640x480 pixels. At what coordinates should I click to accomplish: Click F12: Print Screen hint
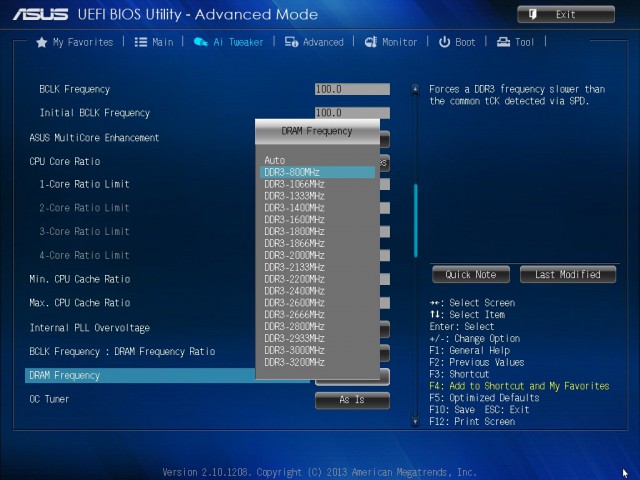click(x=472, y=422)
